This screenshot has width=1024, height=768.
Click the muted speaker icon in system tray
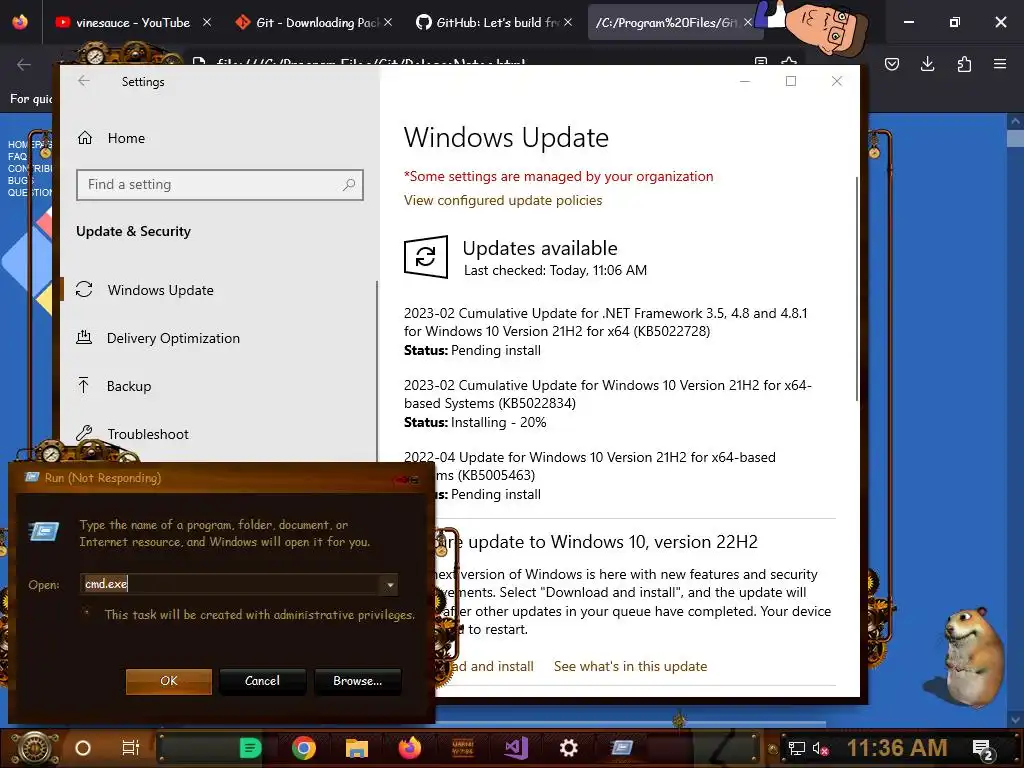[820, 748]
